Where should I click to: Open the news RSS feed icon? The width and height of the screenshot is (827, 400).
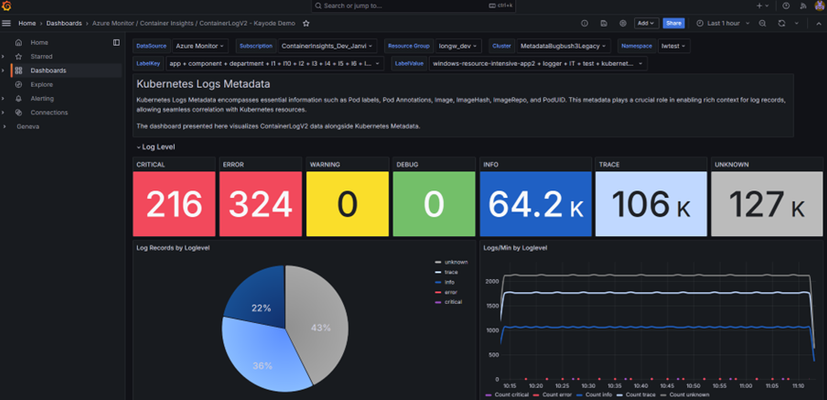click(x=803, y=6)
